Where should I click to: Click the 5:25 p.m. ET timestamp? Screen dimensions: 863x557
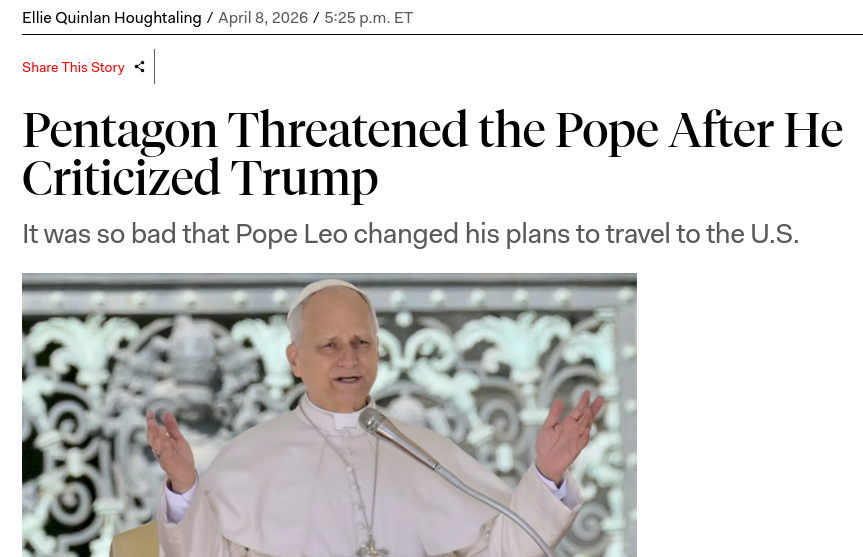click(368, 18)
